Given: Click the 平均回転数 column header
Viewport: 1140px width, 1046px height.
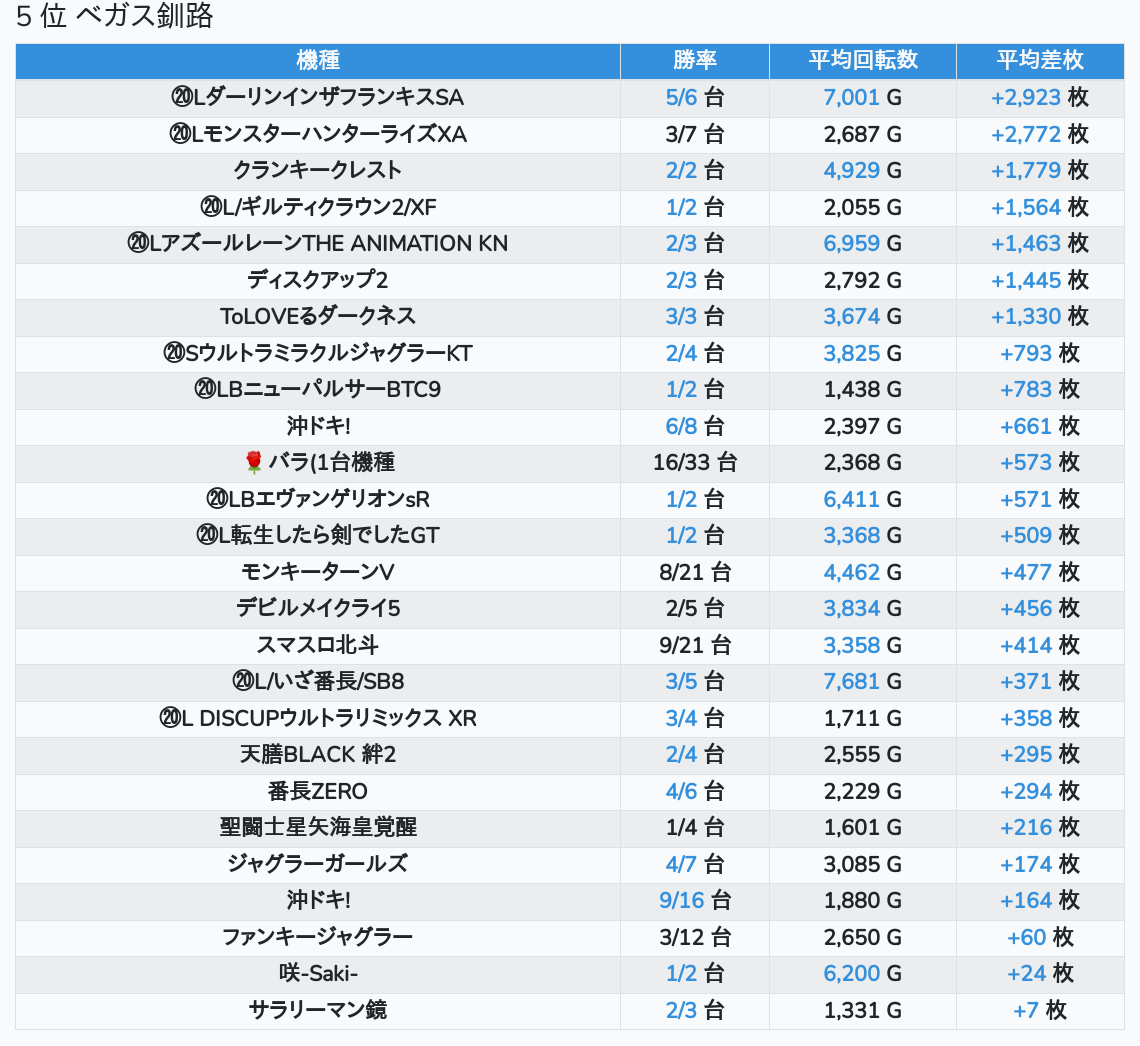Looking at the screenshot, I should (863, 60).
